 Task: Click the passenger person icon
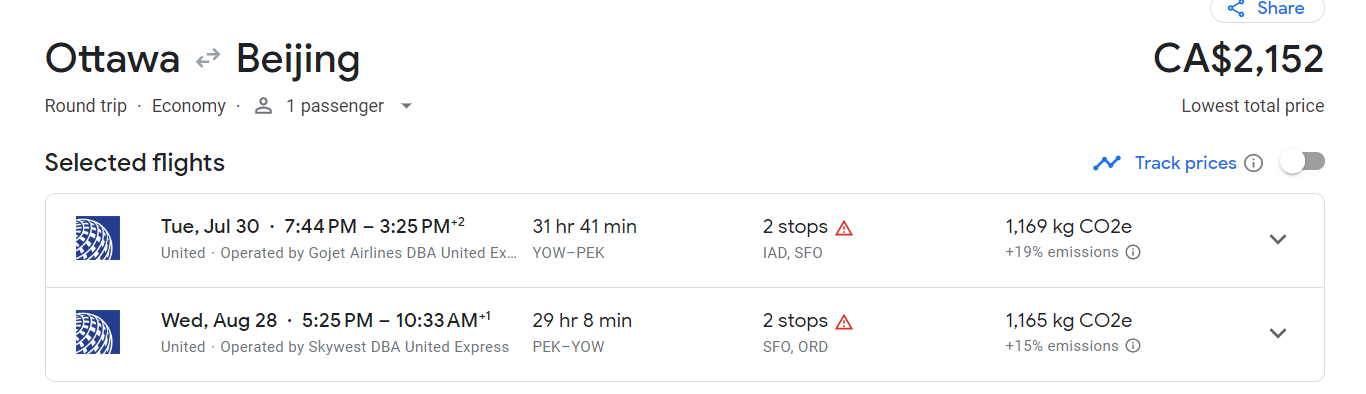click(264, 106)
